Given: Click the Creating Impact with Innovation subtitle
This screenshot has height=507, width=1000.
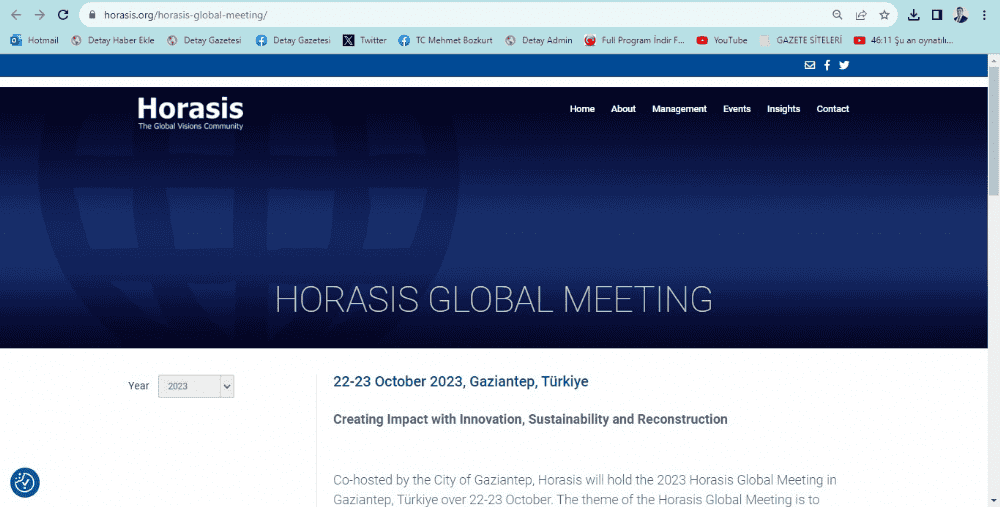Looking at the screenshot, I should pos(530,419).
